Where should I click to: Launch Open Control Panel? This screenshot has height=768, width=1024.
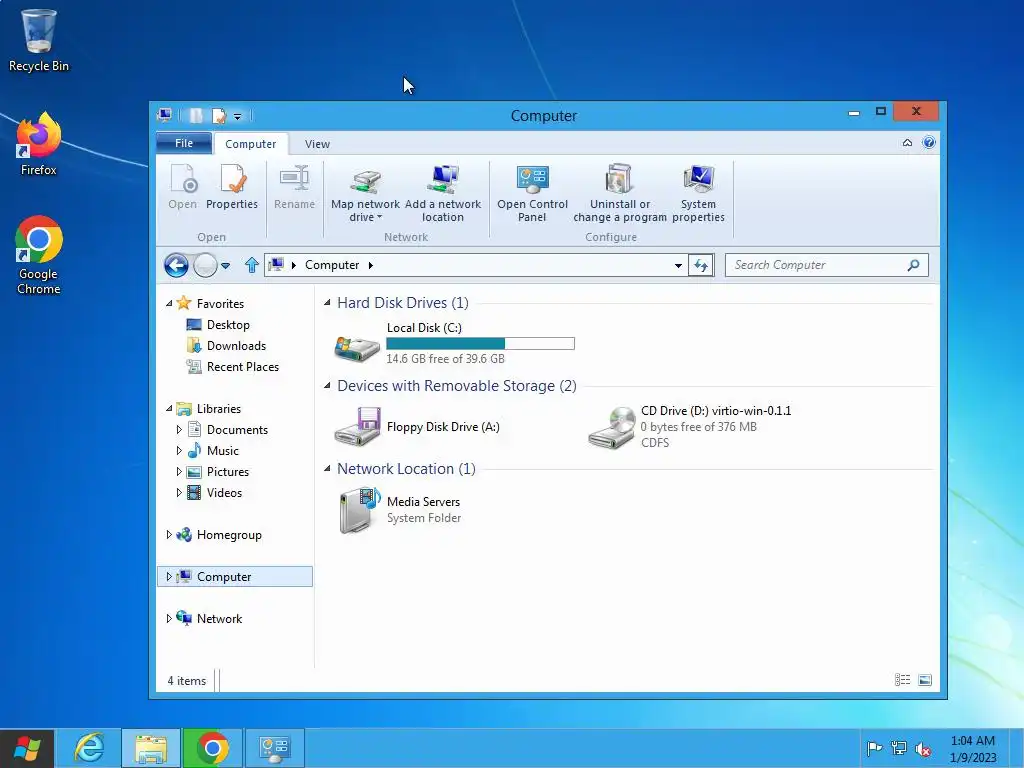tap(532, 193)
